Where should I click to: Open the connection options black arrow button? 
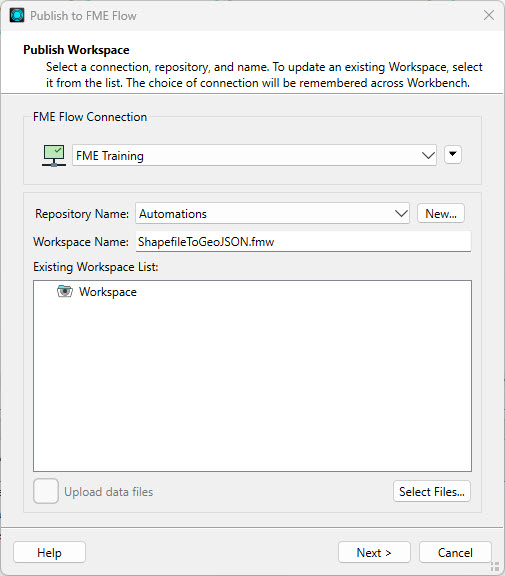[x=453, y=154]
